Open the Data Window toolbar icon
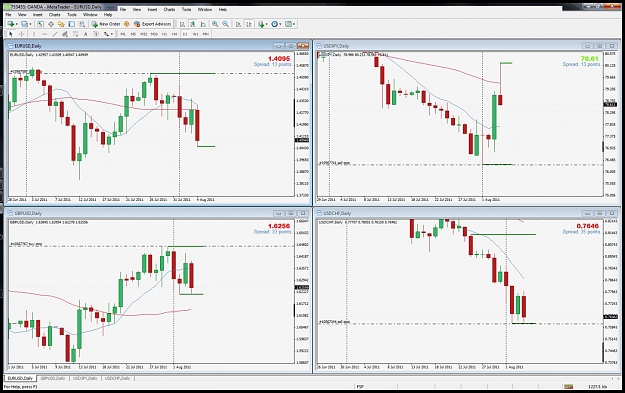The width and height of the screenshot is (625, 393). (51, 24)
